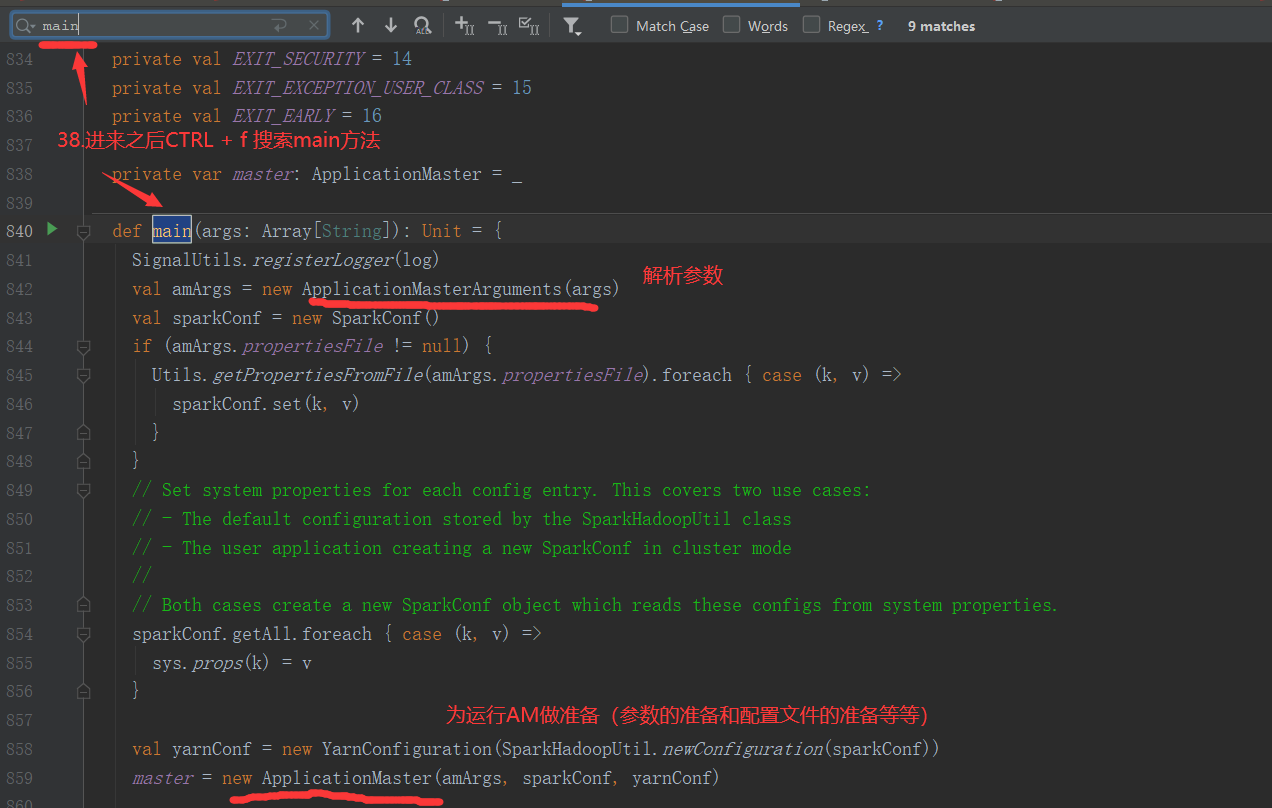Click 'sparkConf.set(k, v)' on line 846
1272x808 pixels.
265,404
